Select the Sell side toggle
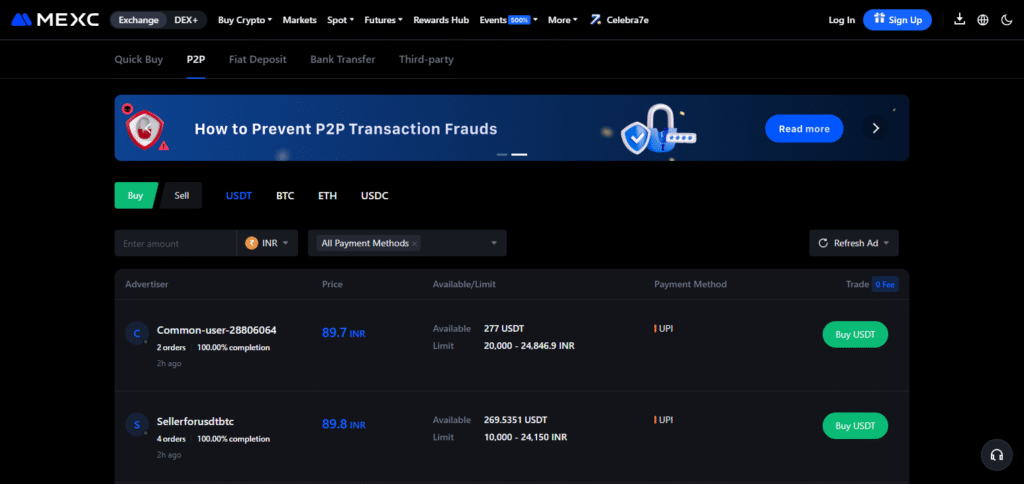The image size is (1024, 484). coord(181,195)
